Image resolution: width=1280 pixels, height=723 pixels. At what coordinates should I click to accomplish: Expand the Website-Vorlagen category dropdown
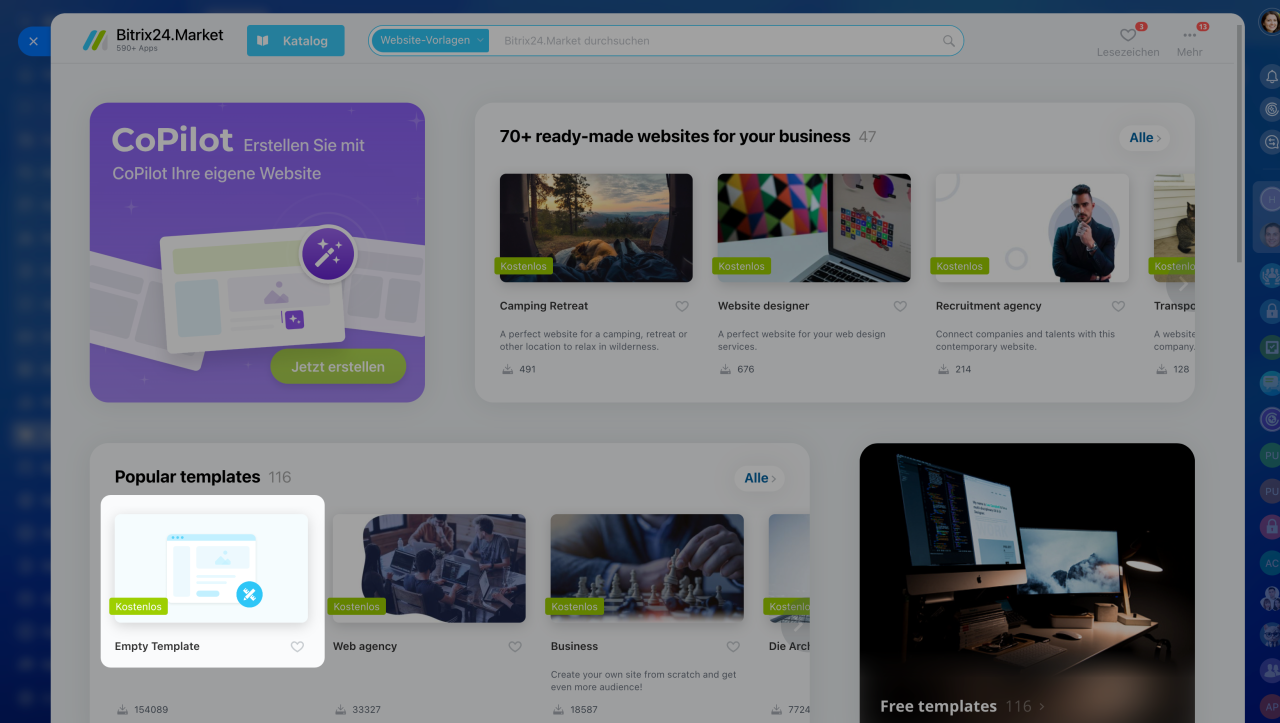431,41
